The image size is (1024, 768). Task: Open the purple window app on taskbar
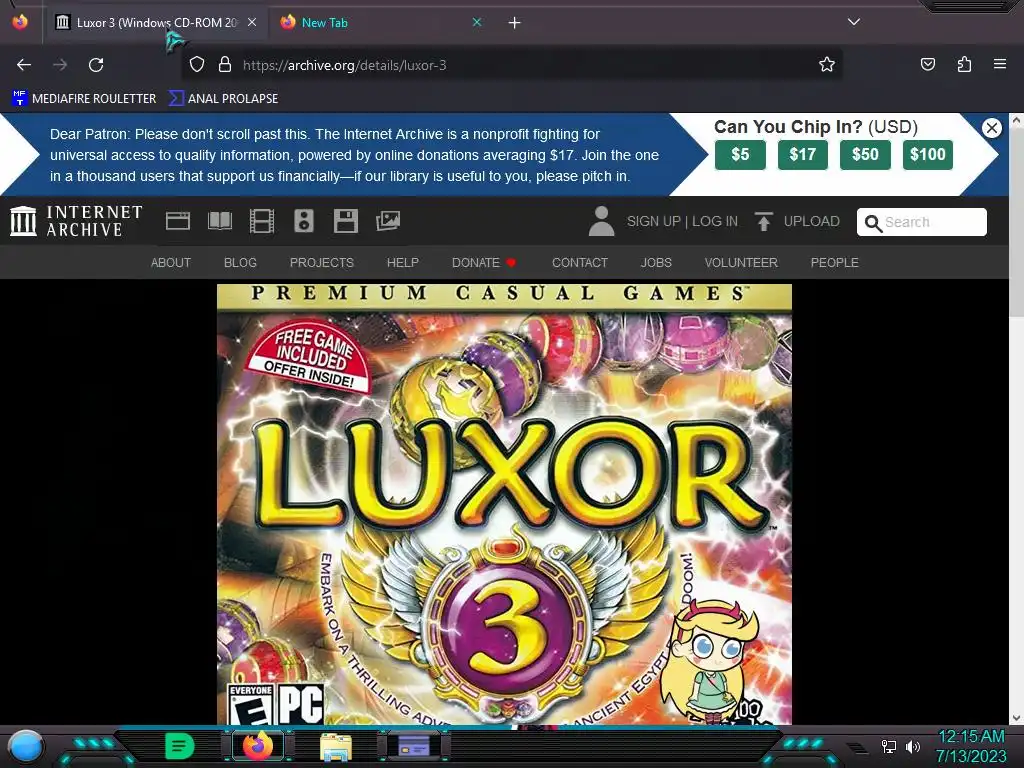(413, 746)
